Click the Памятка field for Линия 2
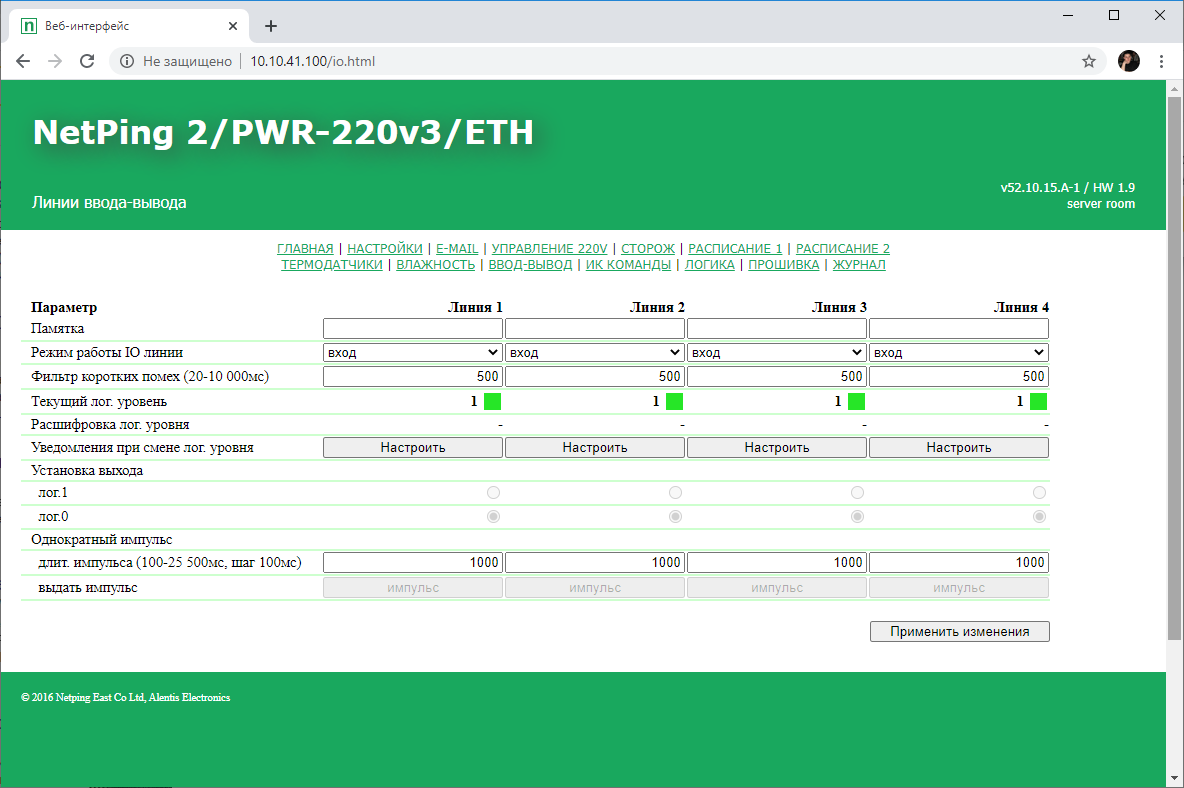1184x788 pixels. pyautogui.click(x=595, y=328)
